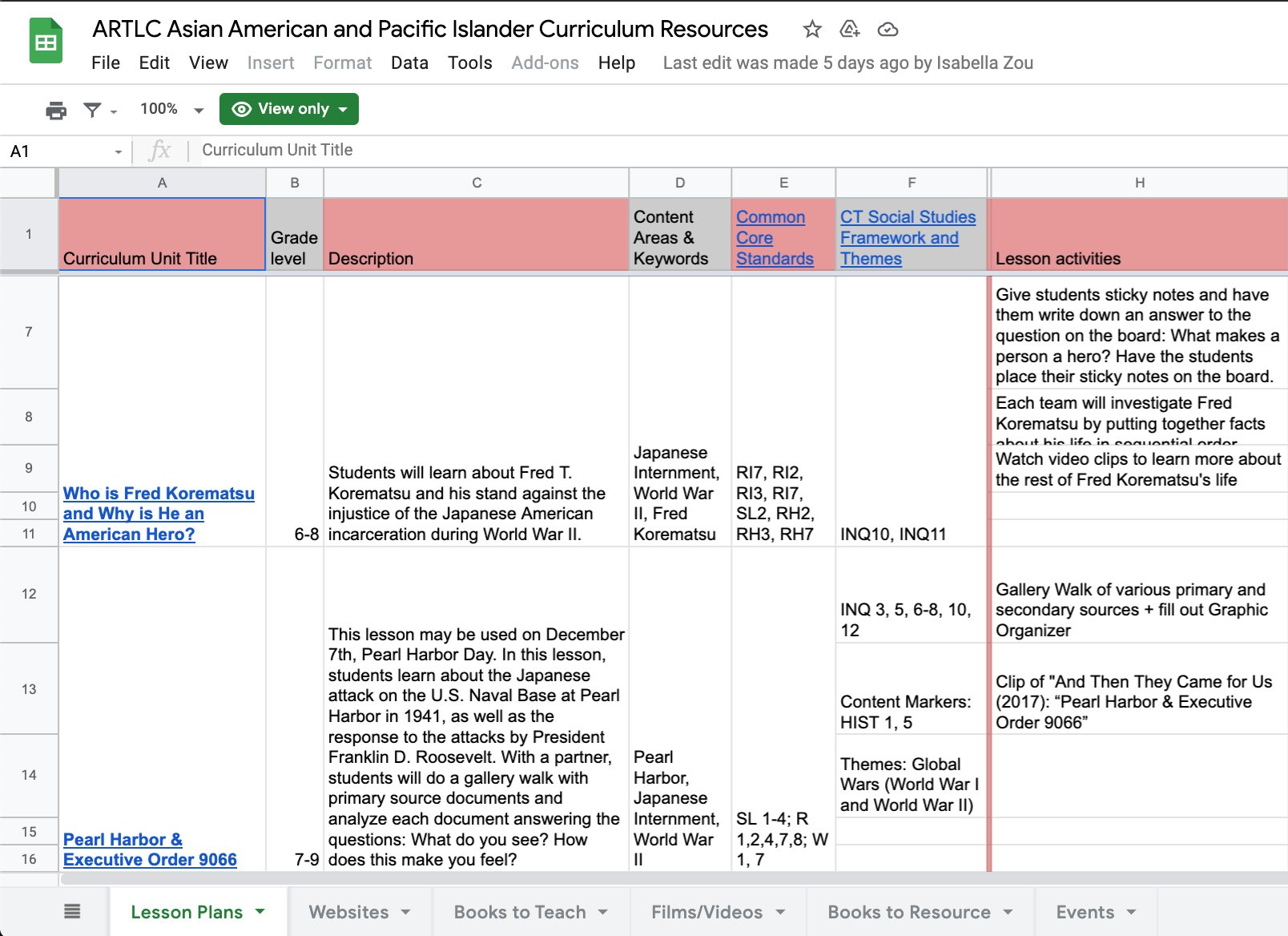Click the Curriculum Unit Title cell
Screen dimensions: 1288x936
click(162, 234)
